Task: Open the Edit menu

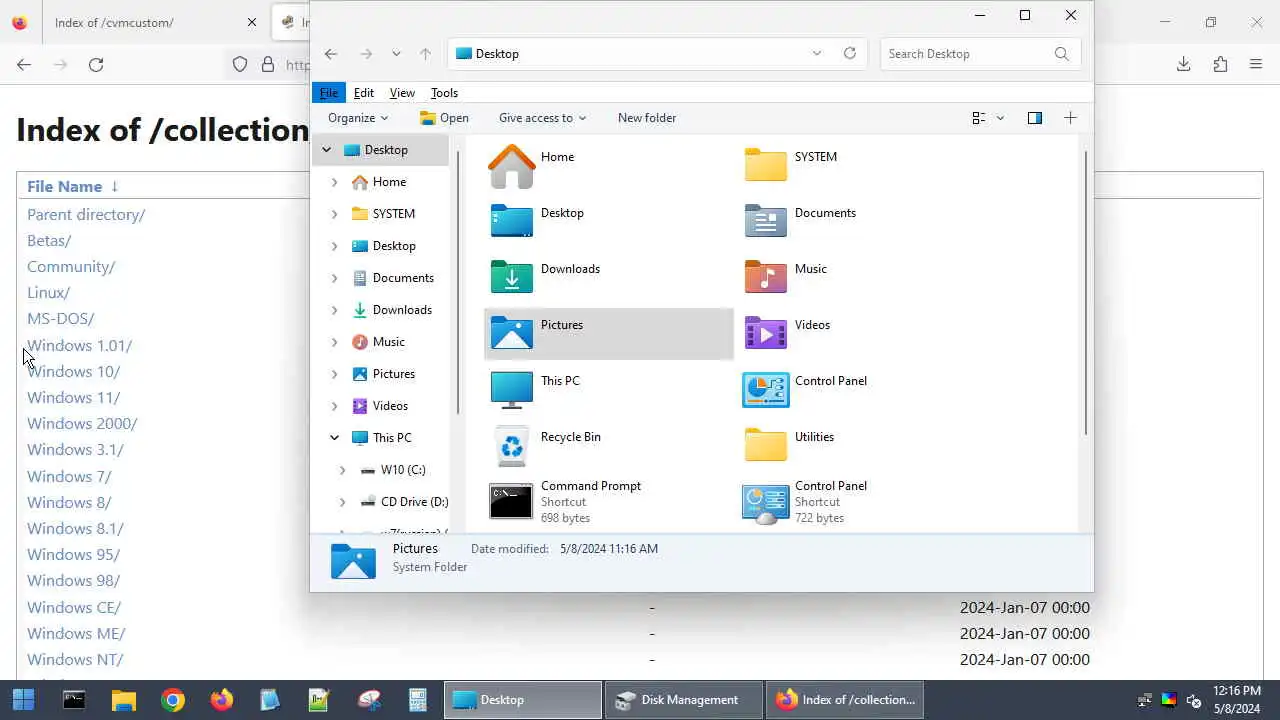Action: (364, 93)
